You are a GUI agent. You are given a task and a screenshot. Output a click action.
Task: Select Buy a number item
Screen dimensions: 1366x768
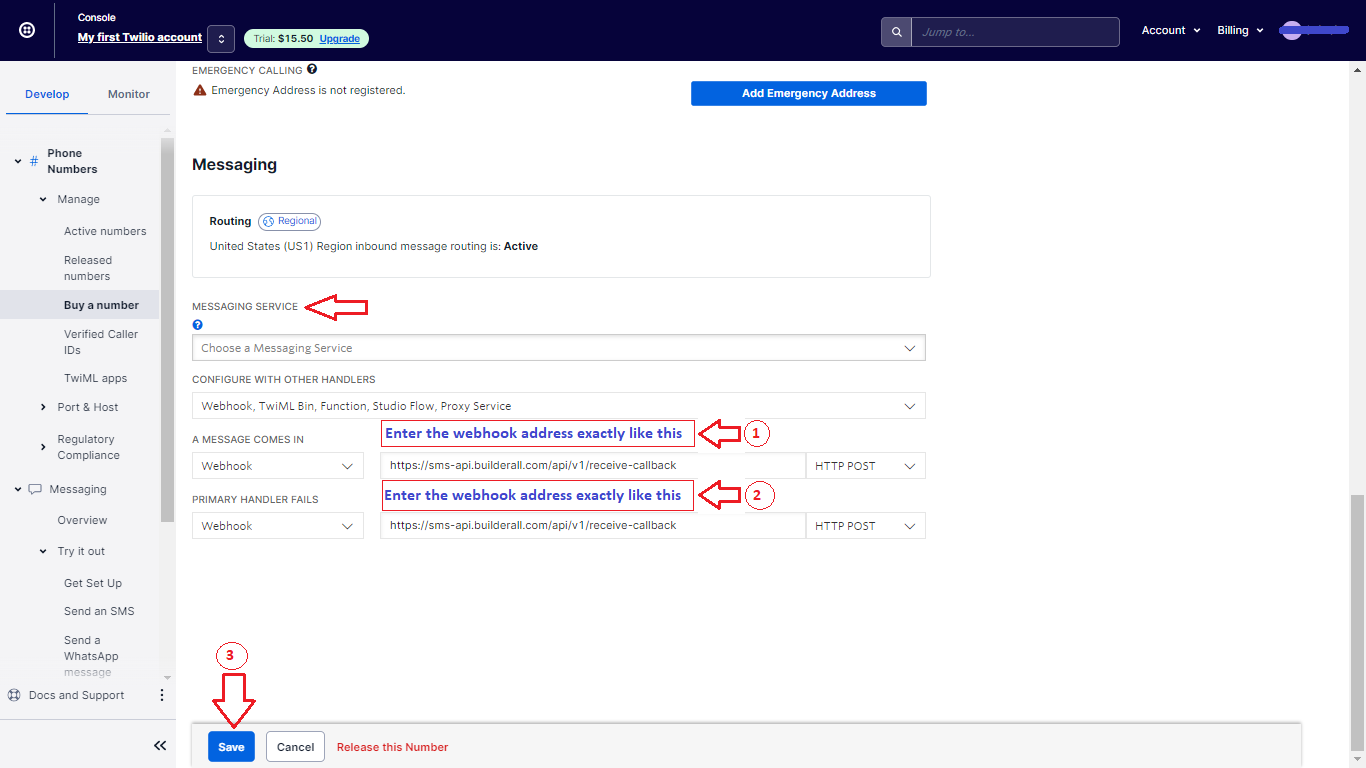click(x=101, y=305)
